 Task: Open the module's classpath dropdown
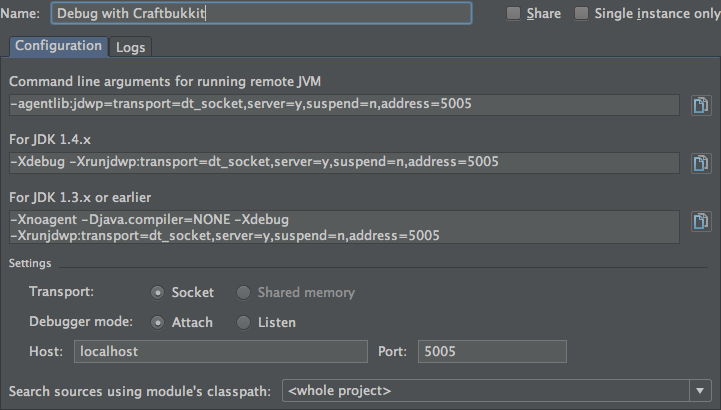click(x=490, y=390)
